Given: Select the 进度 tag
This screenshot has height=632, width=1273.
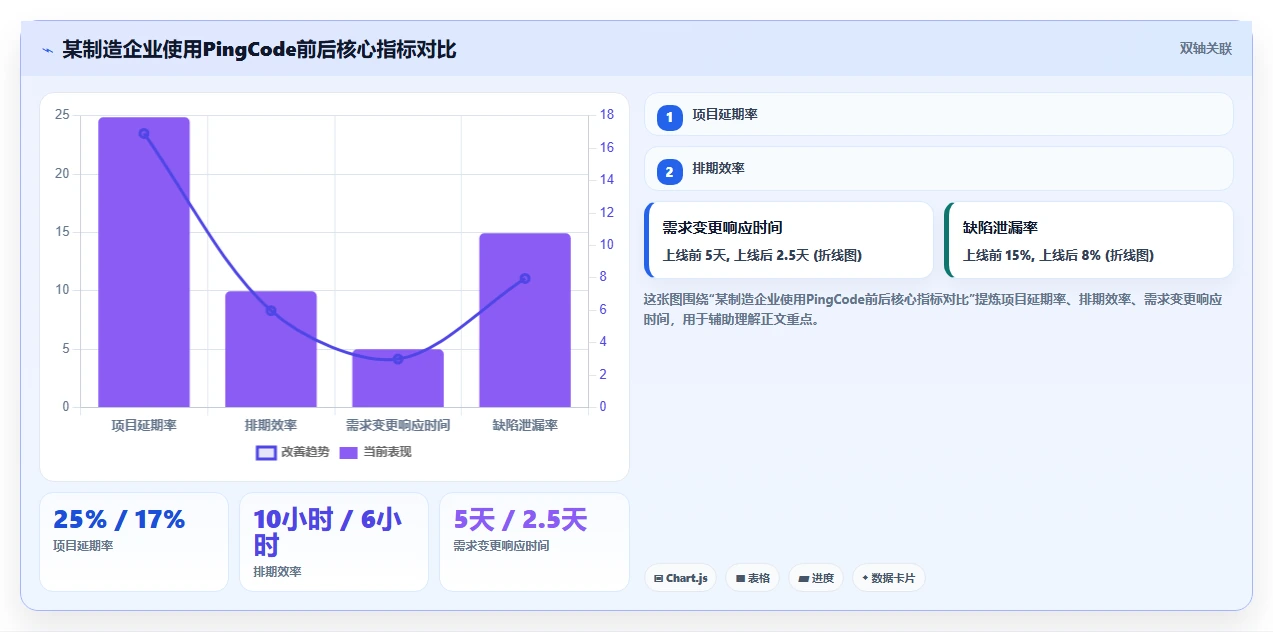Looking at the screenshot, I should pos(816,578).
